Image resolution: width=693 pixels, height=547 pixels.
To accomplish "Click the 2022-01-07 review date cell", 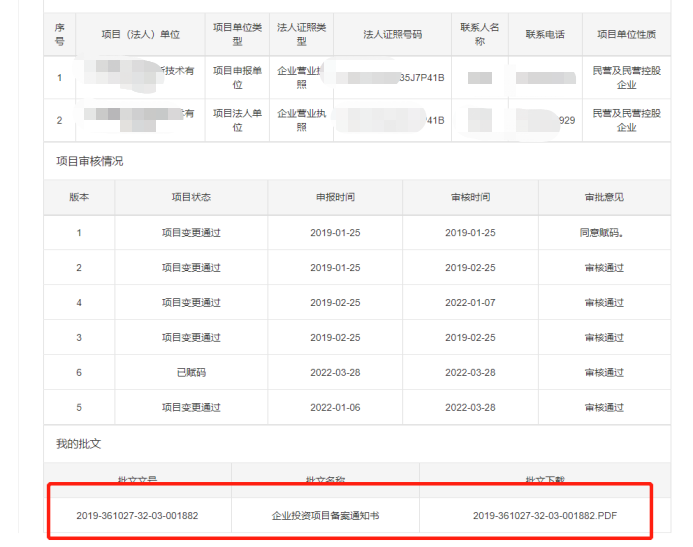I will click(469, 302).
